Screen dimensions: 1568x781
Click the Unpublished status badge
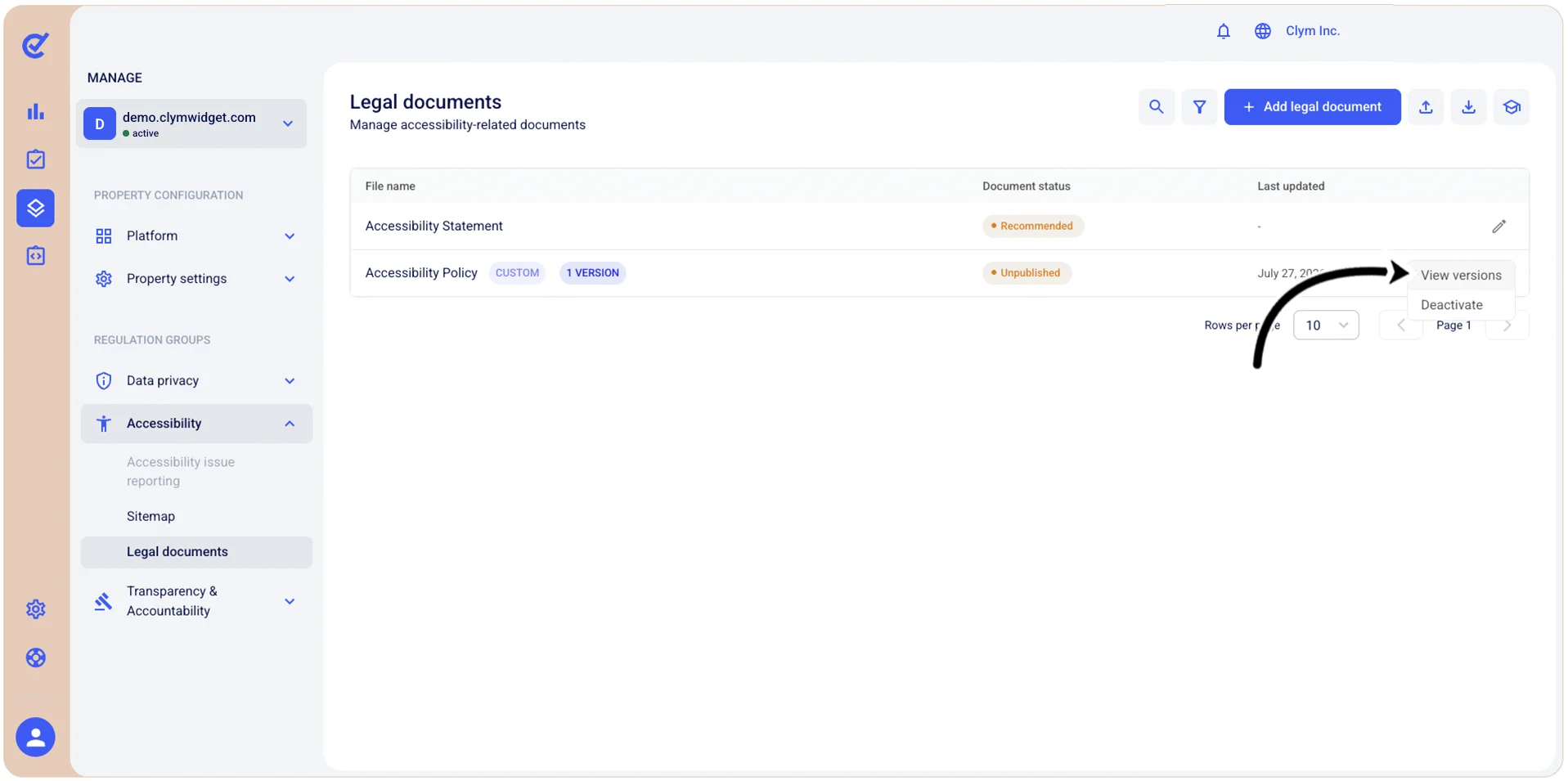tap(1027, 273)
